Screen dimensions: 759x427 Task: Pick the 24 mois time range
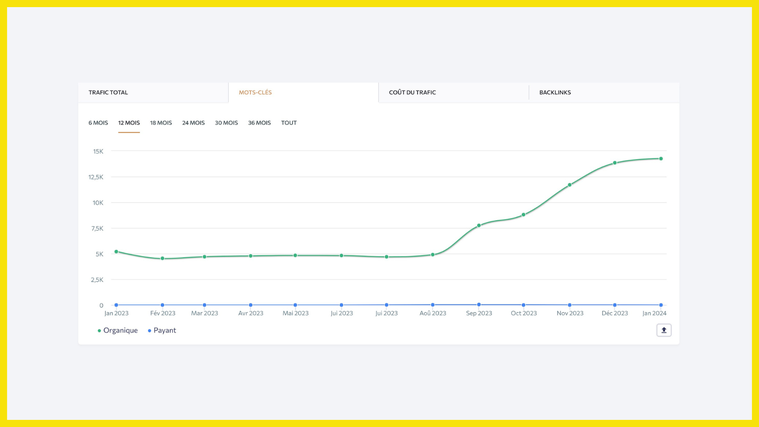(x=193, y=123)
